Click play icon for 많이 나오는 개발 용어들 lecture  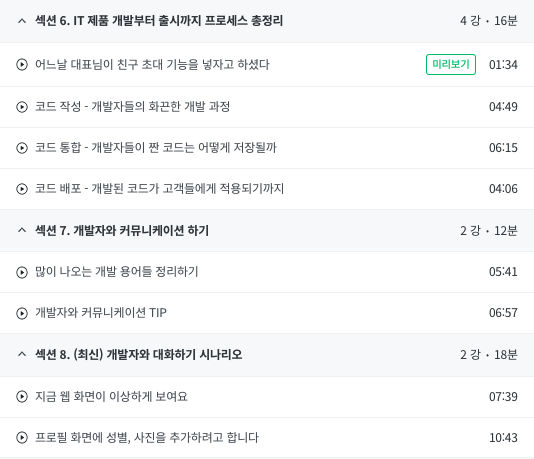(22, 272)
